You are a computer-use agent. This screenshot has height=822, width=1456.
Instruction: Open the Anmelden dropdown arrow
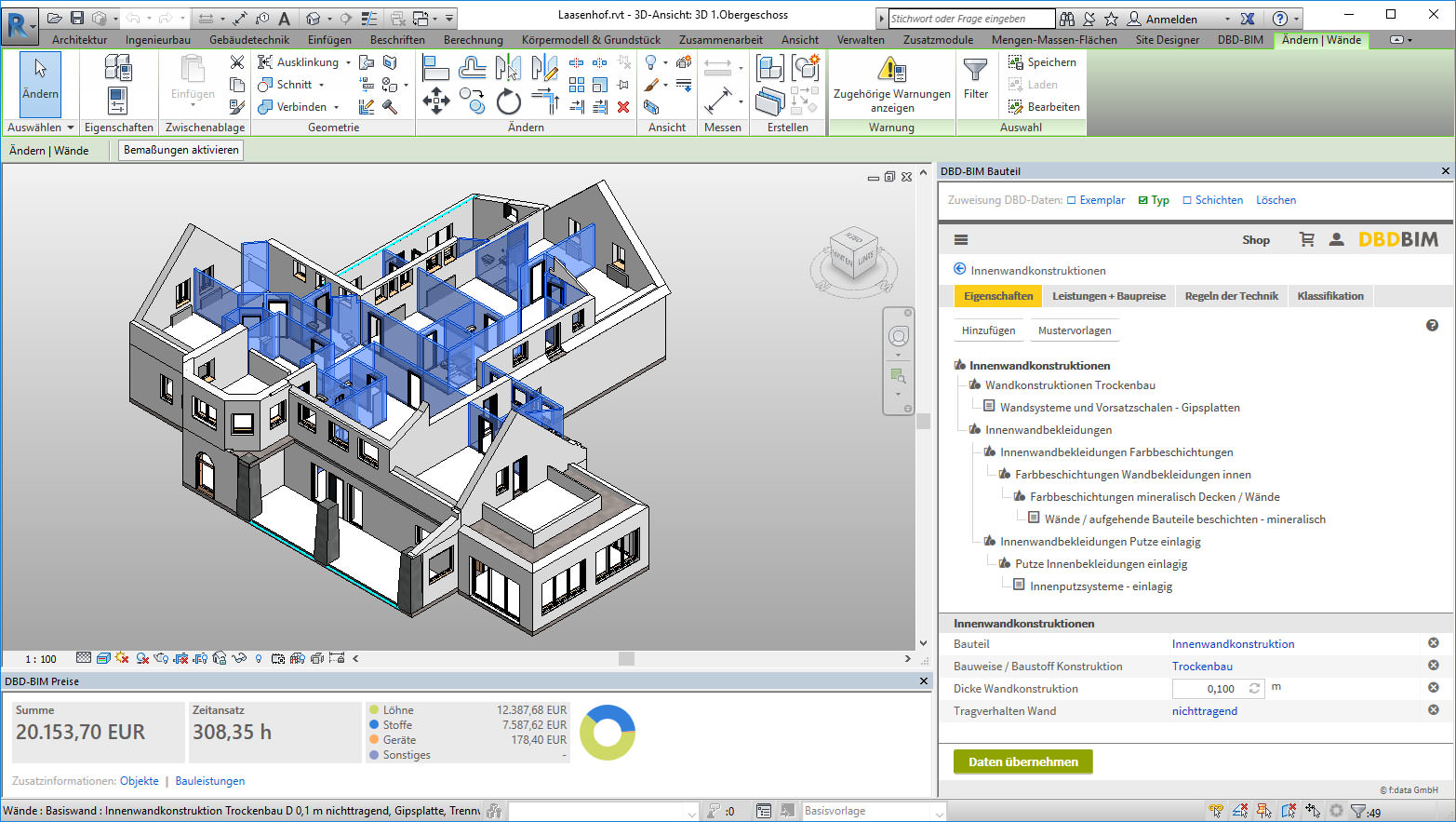[1227, 19]
